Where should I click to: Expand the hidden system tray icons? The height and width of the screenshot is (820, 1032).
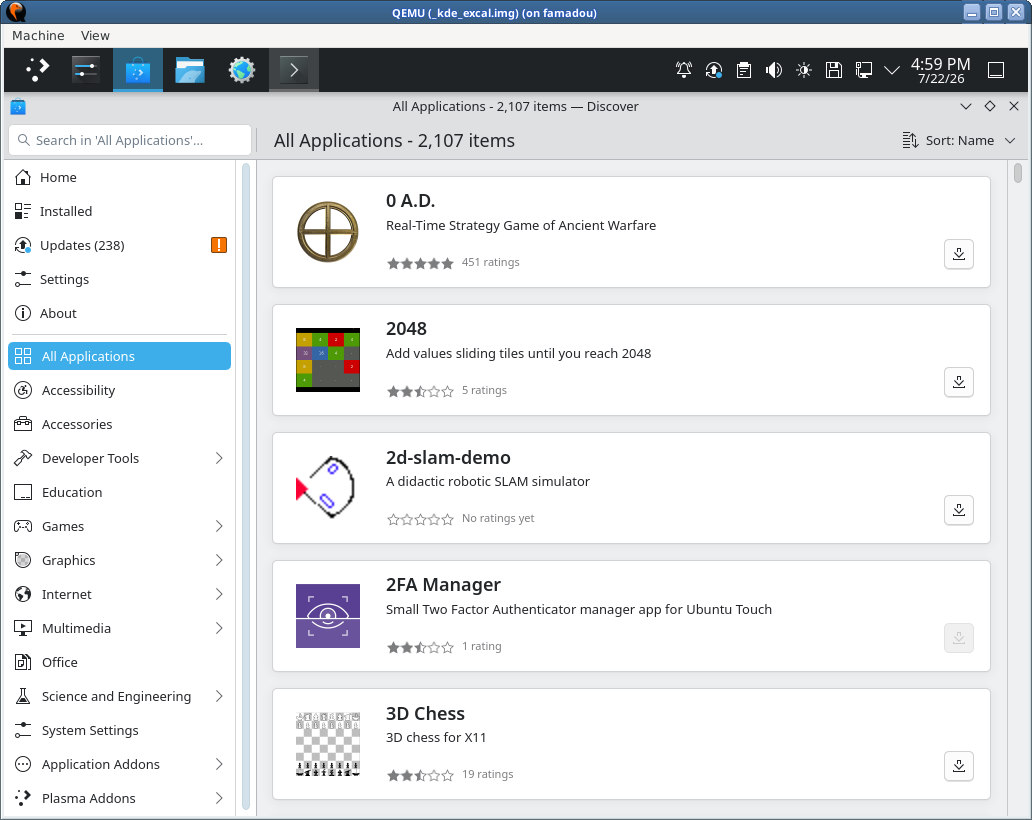[x=892, y=70]
